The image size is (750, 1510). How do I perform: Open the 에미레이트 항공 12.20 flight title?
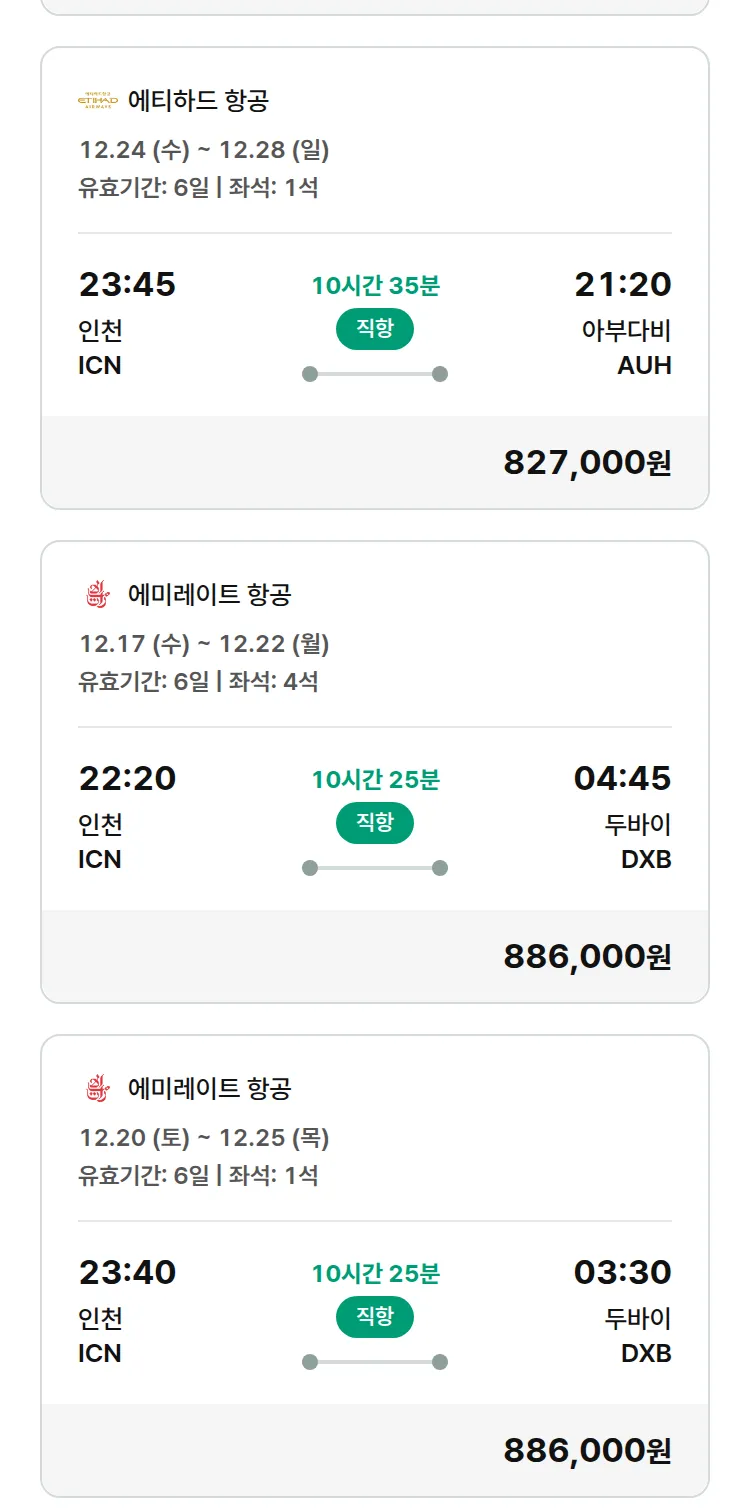click(209, 1089)
